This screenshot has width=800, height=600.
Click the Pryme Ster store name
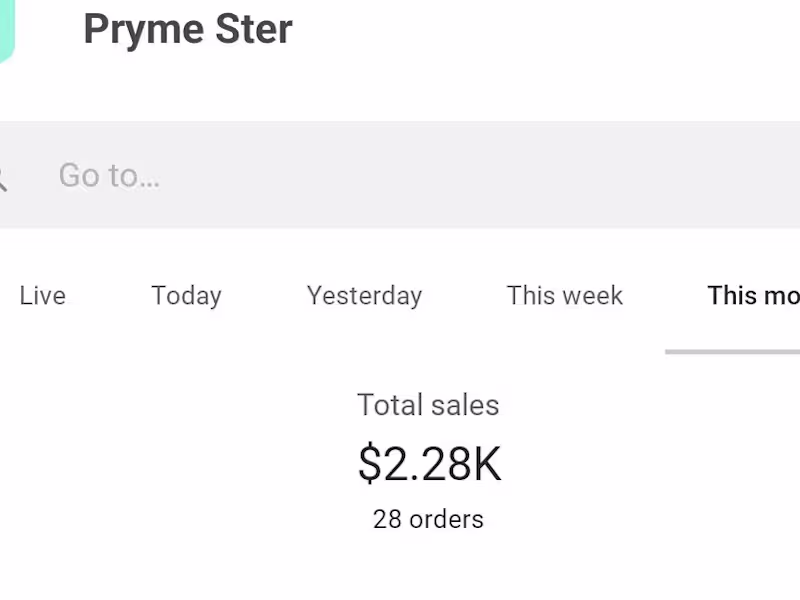pos(187,29)
